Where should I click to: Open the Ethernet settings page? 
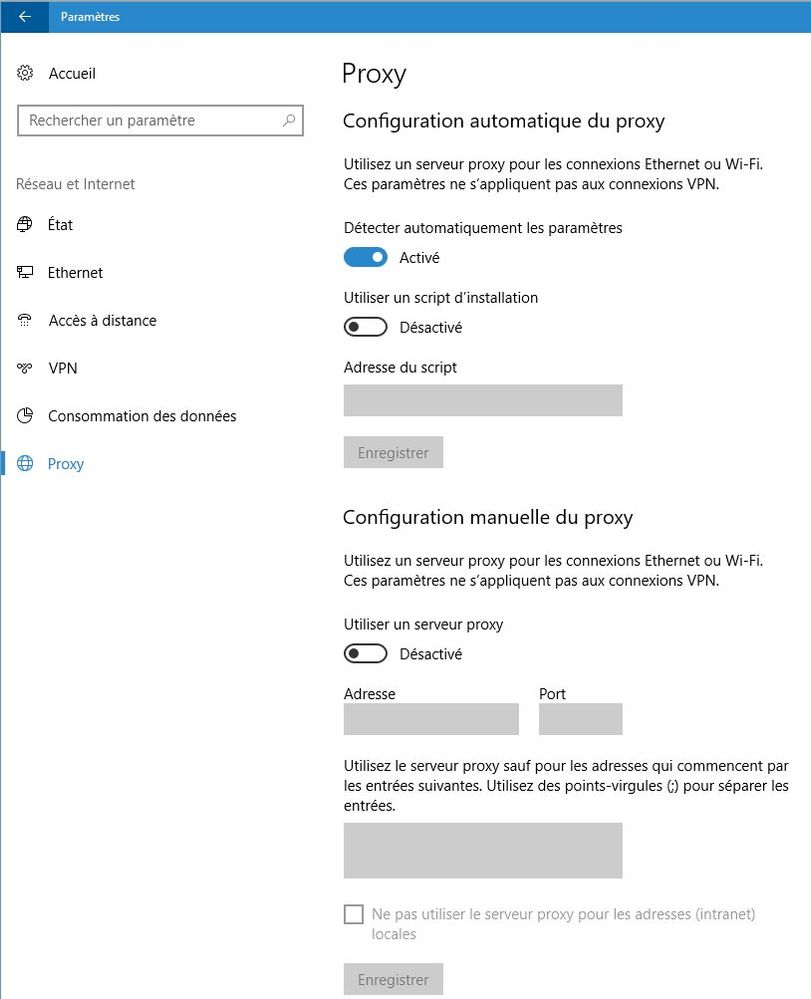pyautogui.click(x=75, y=273)
